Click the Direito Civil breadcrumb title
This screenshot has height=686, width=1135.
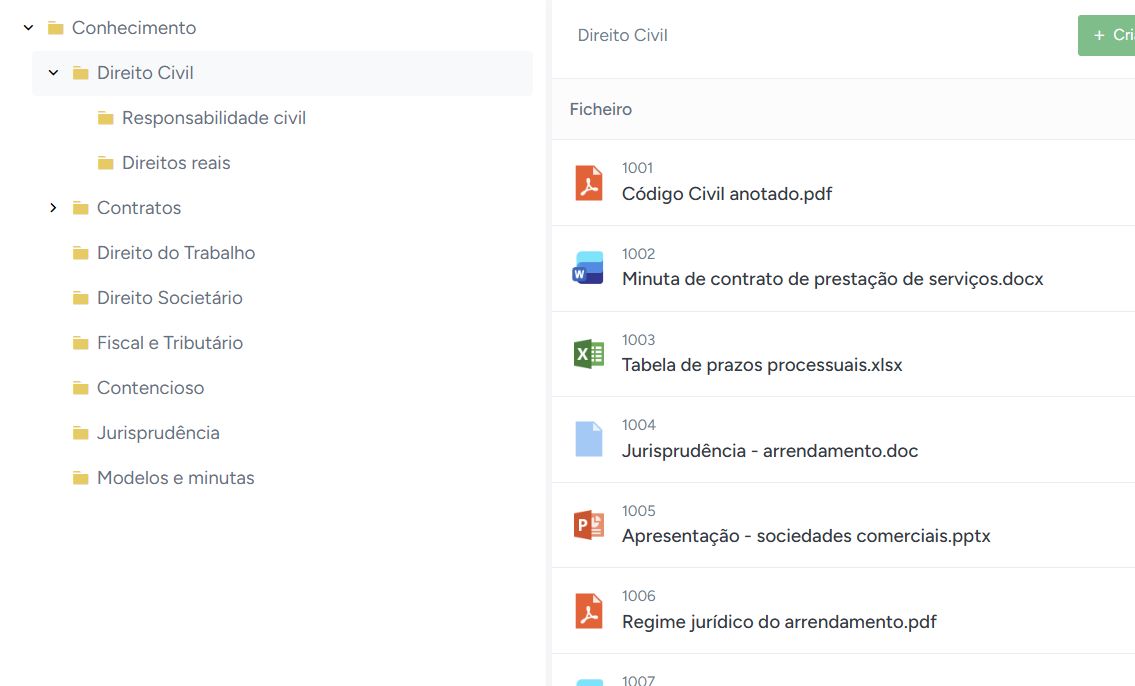coord(623,35)
